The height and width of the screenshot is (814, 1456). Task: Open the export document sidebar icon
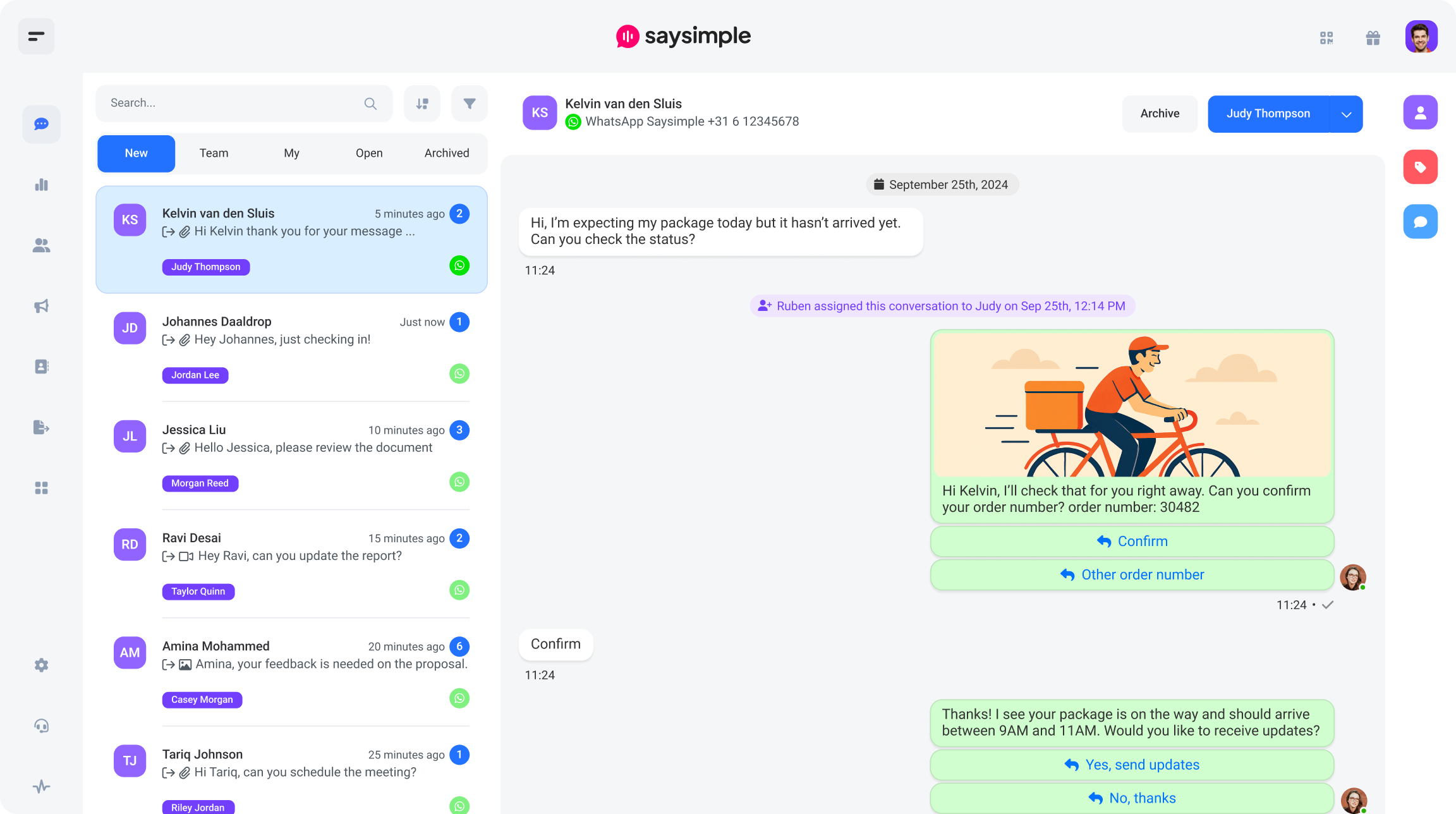click(42, 427)
